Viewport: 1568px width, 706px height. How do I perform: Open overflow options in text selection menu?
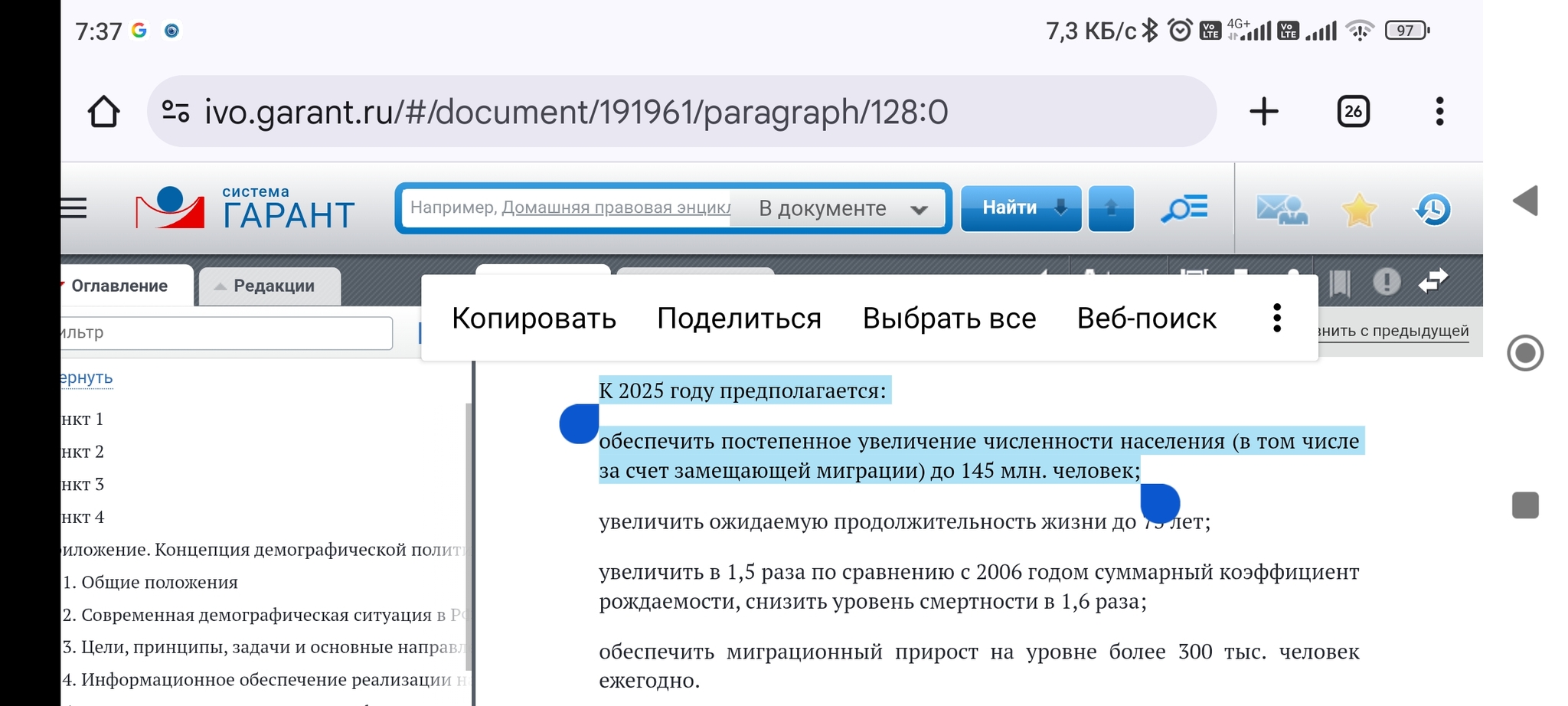1276,318
